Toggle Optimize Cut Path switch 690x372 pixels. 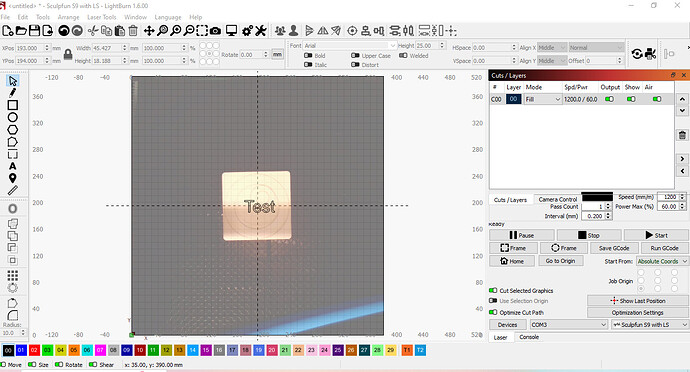point(493,312)
